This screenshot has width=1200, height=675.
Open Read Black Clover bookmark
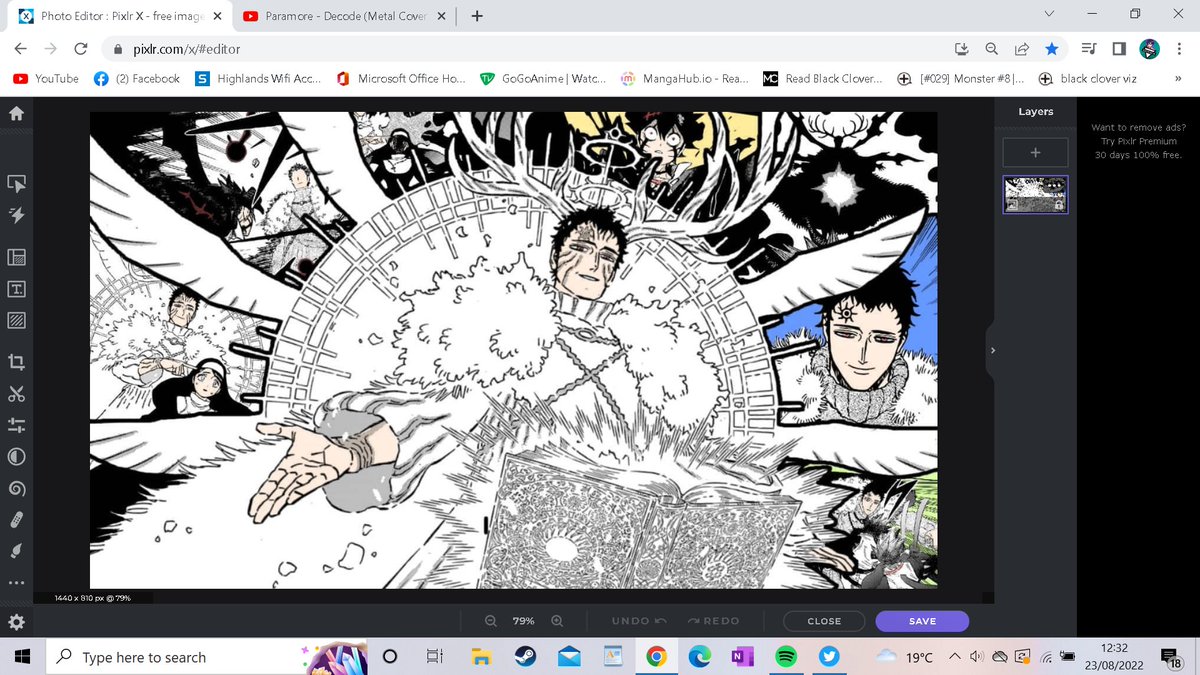pyautogui.click(x=823, y=78)
